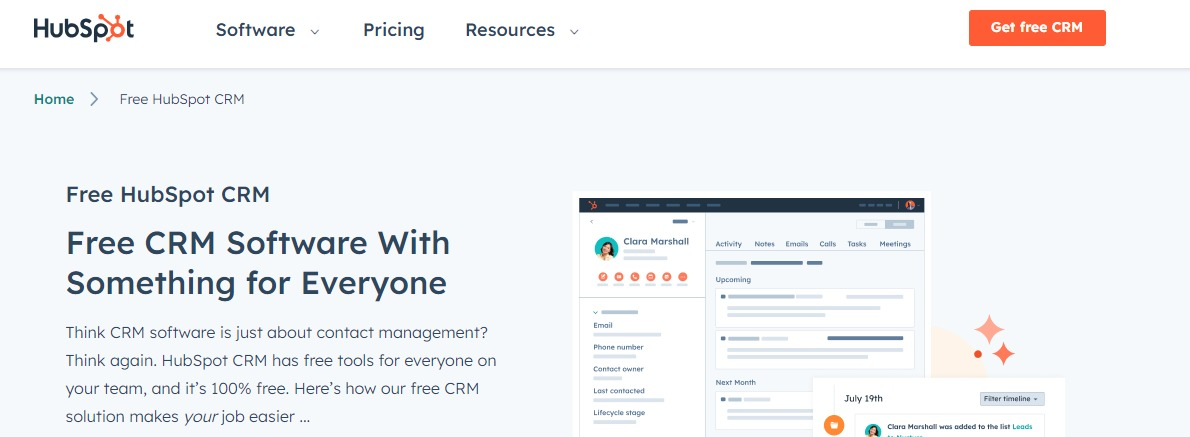Image resolution: width=1190 pixels, height=437 pixels.
Task: Click the first orange note action icon
Action: tap(603, 276)
